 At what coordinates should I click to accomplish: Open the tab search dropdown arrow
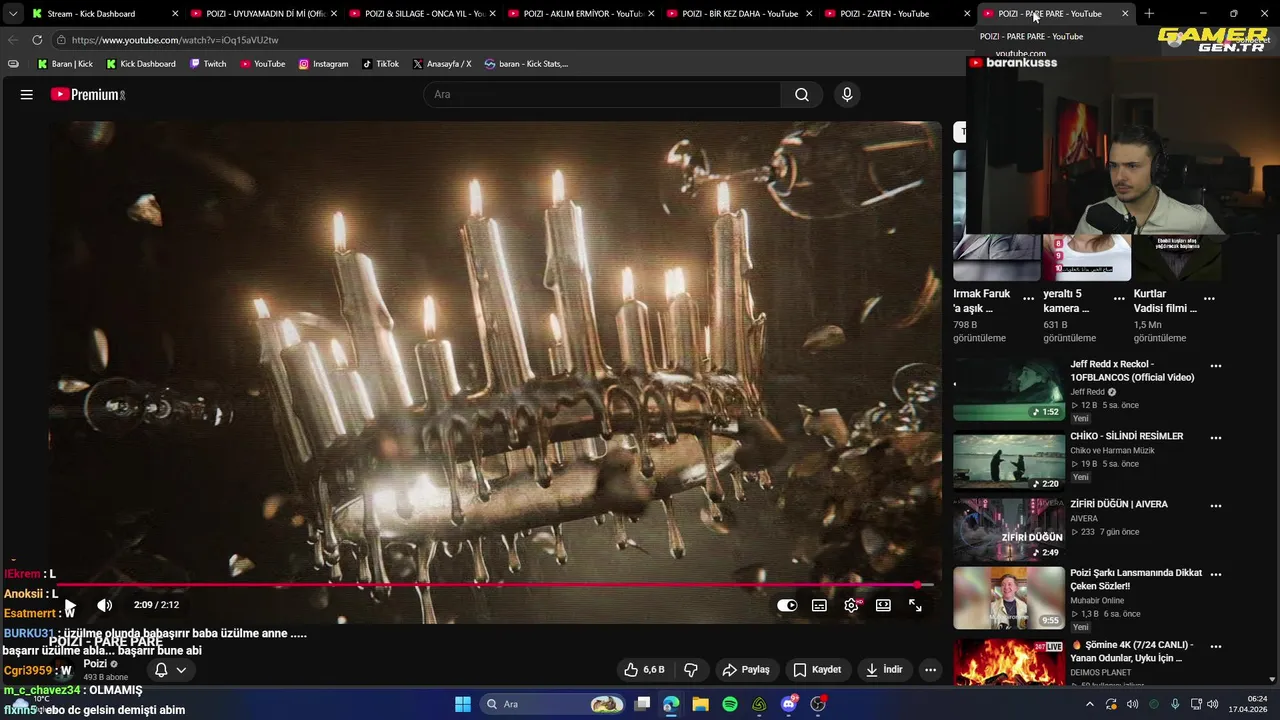12,14
